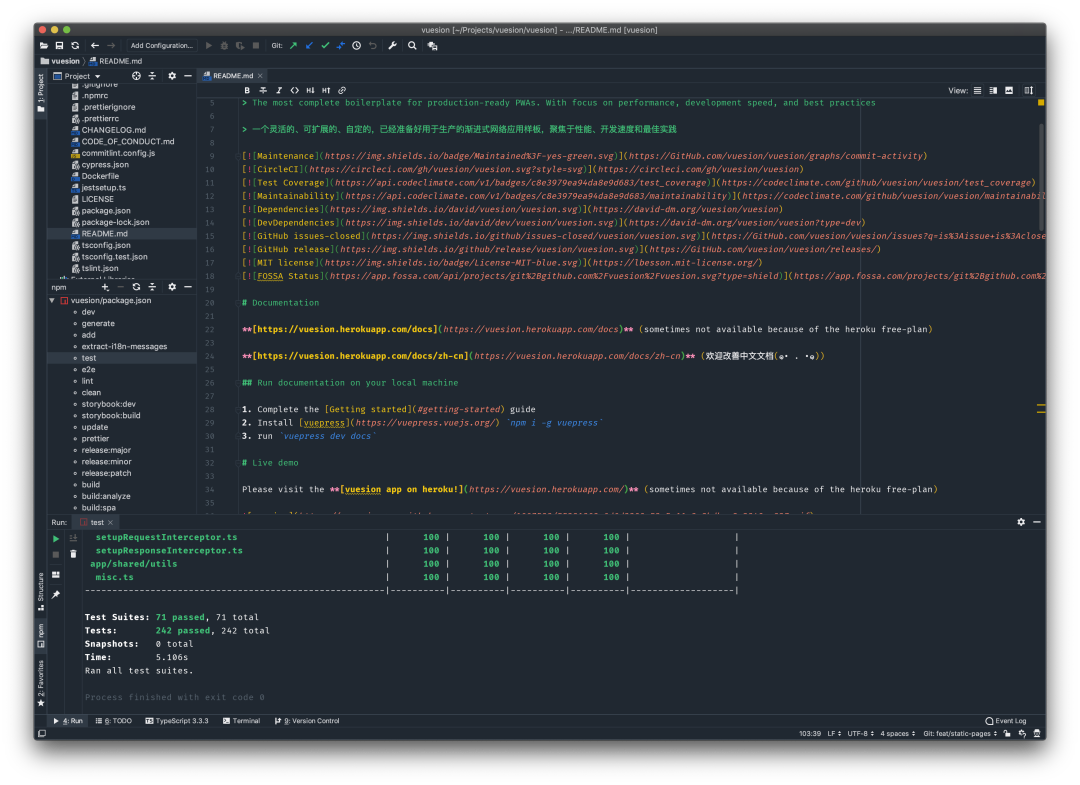The image size is (1080, 785).
Task: Insert a link via markdown toolbar
Action: [x=342, y=90]
